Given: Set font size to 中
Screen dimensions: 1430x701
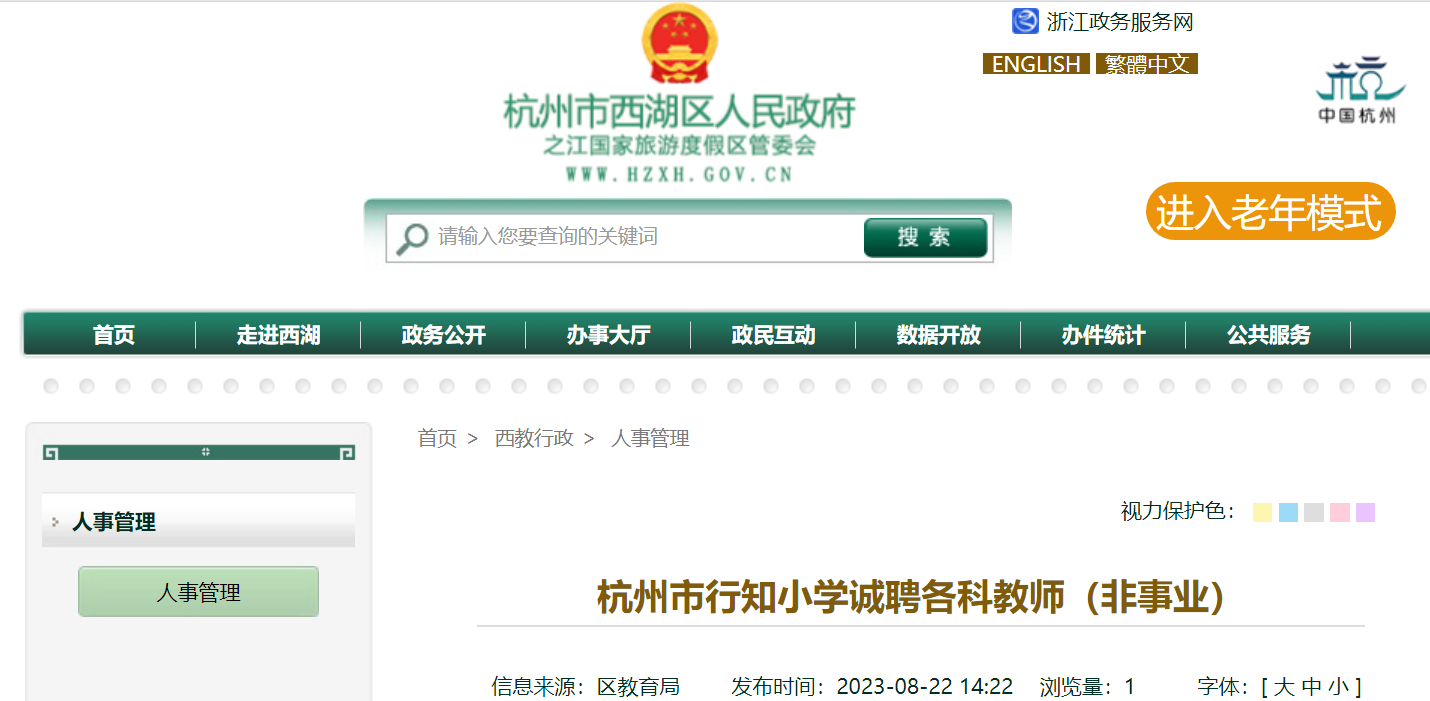Looking at the screenshot, I should pos(1311,687).
